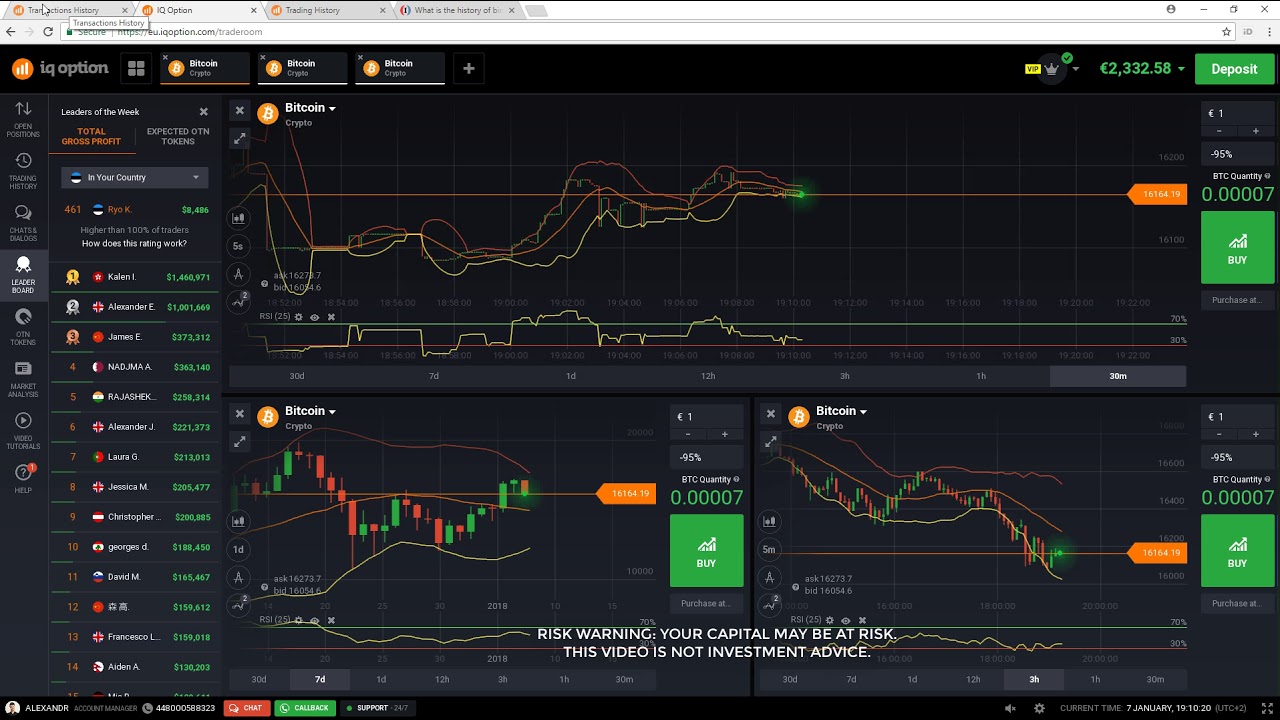The height and width of the screenshot is (720, 1280).
Task: Select 30m timeframe on top chart
Action: tap(1118, 376)
